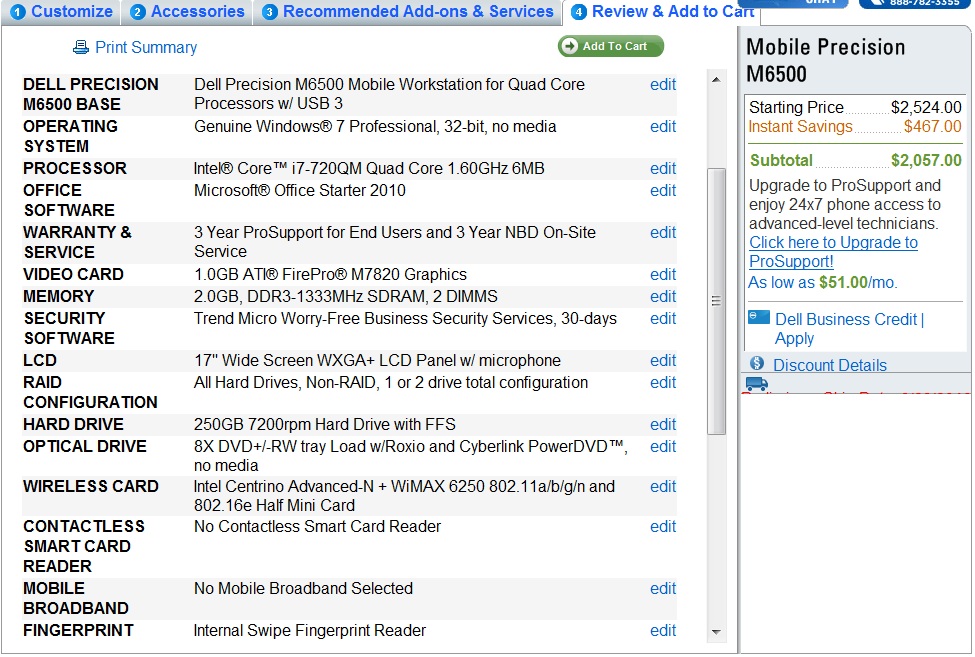Click the delivery truck icon
Screen dimensions: 975x657
pos(757,384)
